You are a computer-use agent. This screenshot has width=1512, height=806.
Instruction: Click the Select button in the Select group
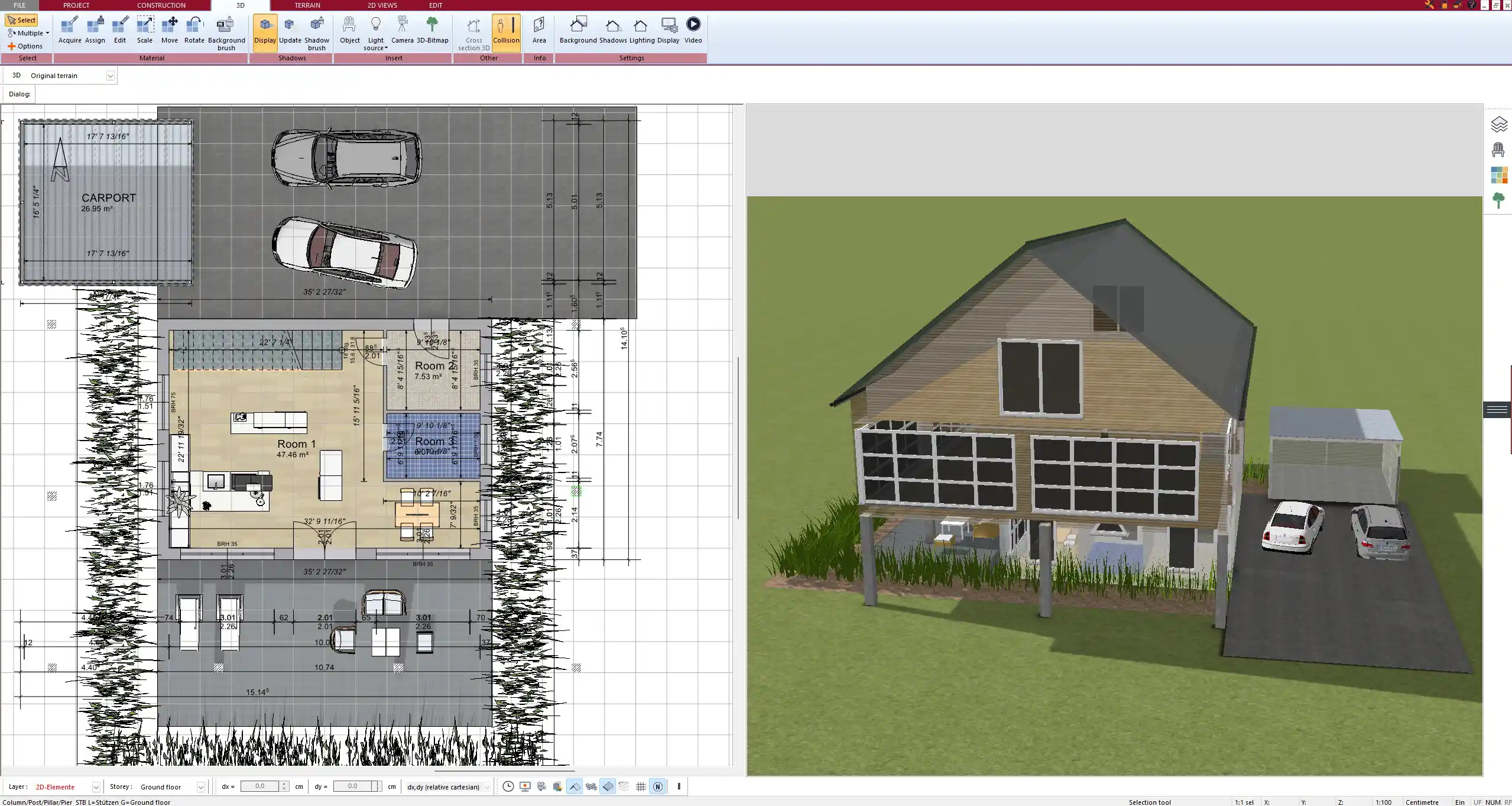pyautogui.click(x=22, y=20)
